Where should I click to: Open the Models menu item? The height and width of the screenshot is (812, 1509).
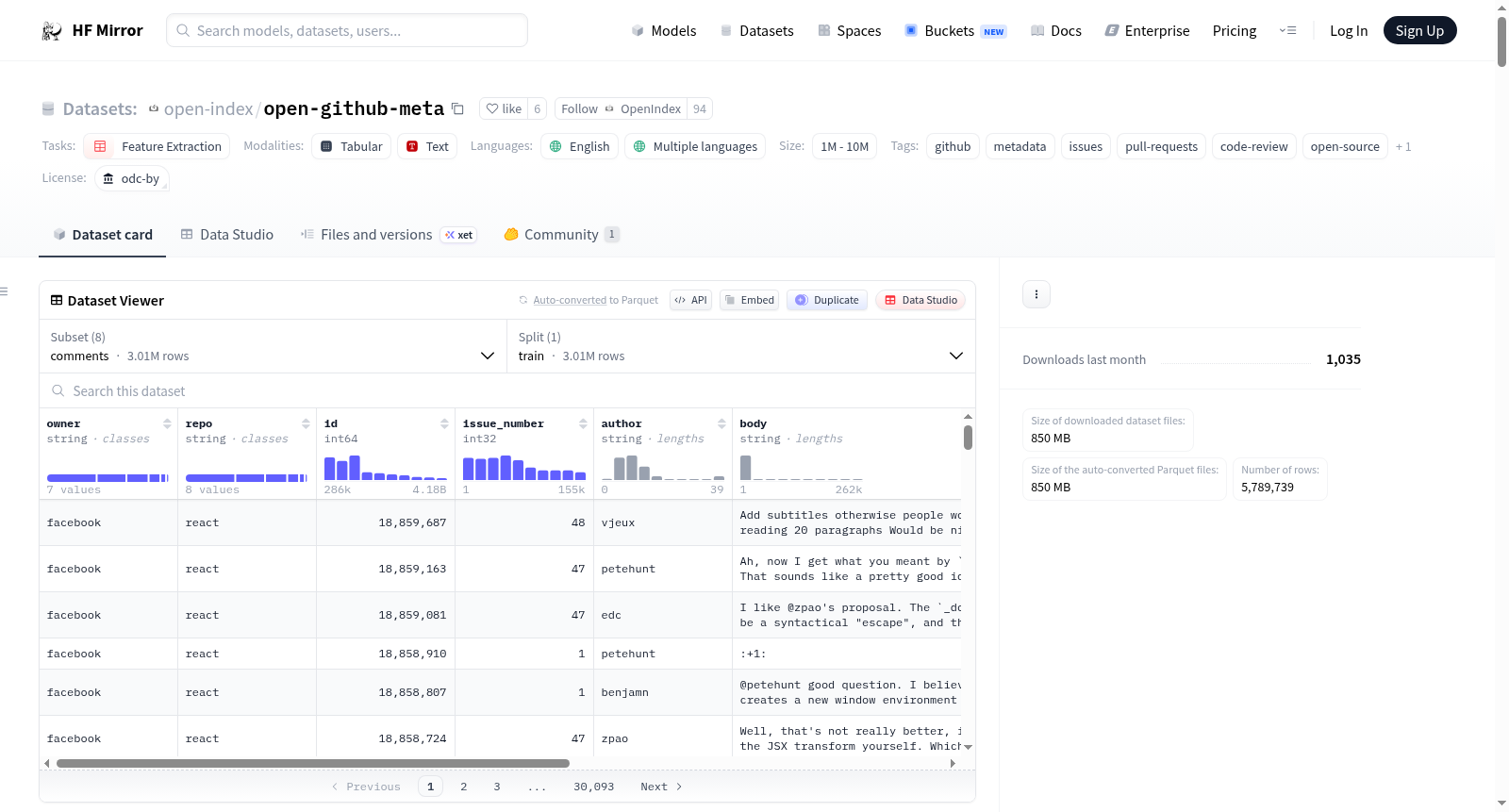[x=664, y=31]
